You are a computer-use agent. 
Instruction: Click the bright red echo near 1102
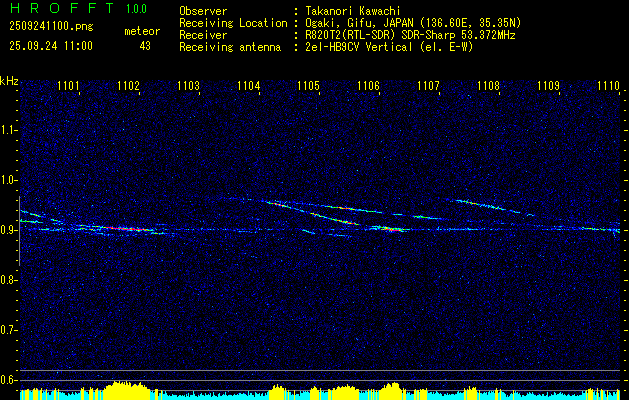click(121, 228)
